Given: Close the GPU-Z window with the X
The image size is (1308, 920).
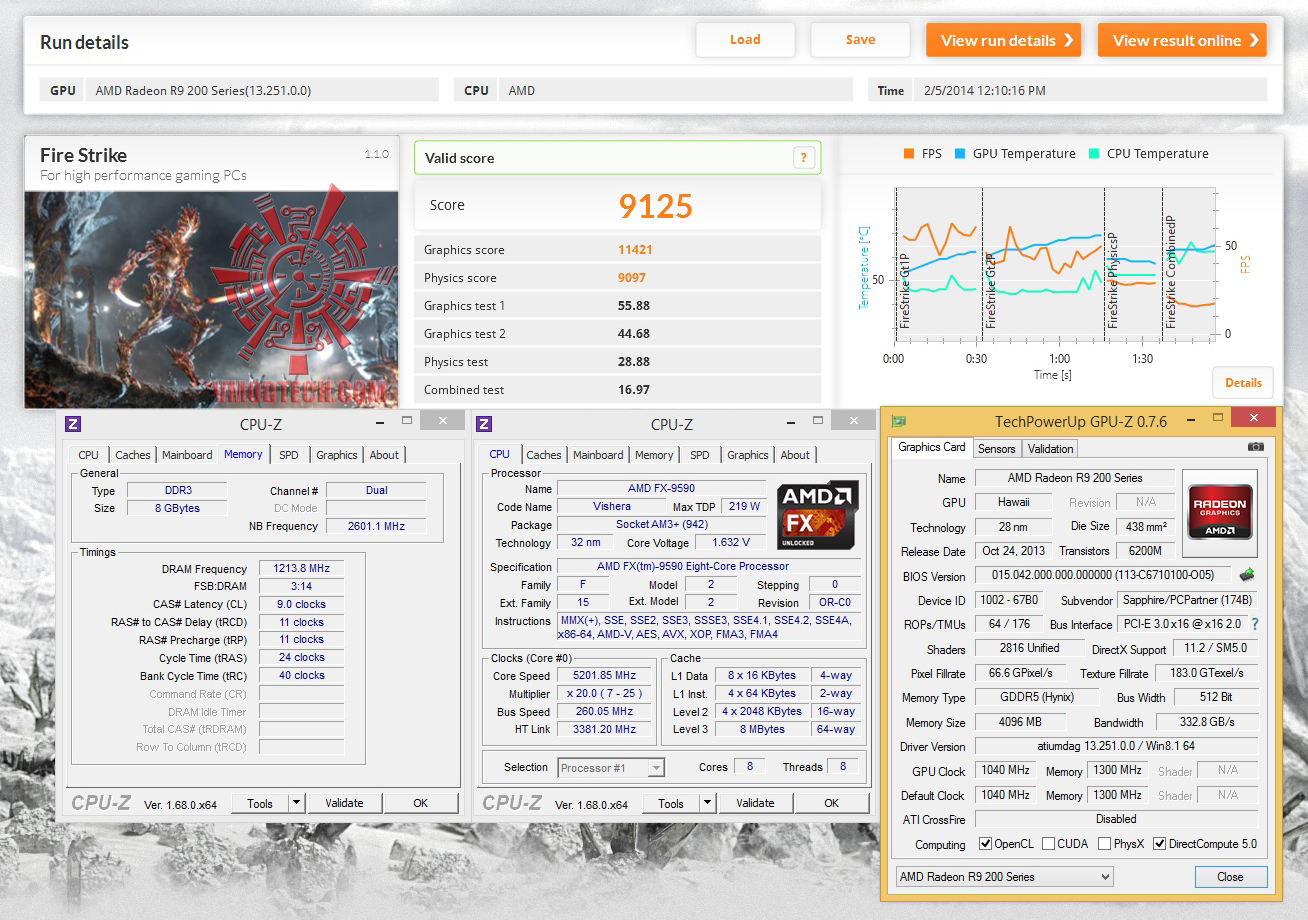Looking at the screenshot, I should click(1253, 418).
